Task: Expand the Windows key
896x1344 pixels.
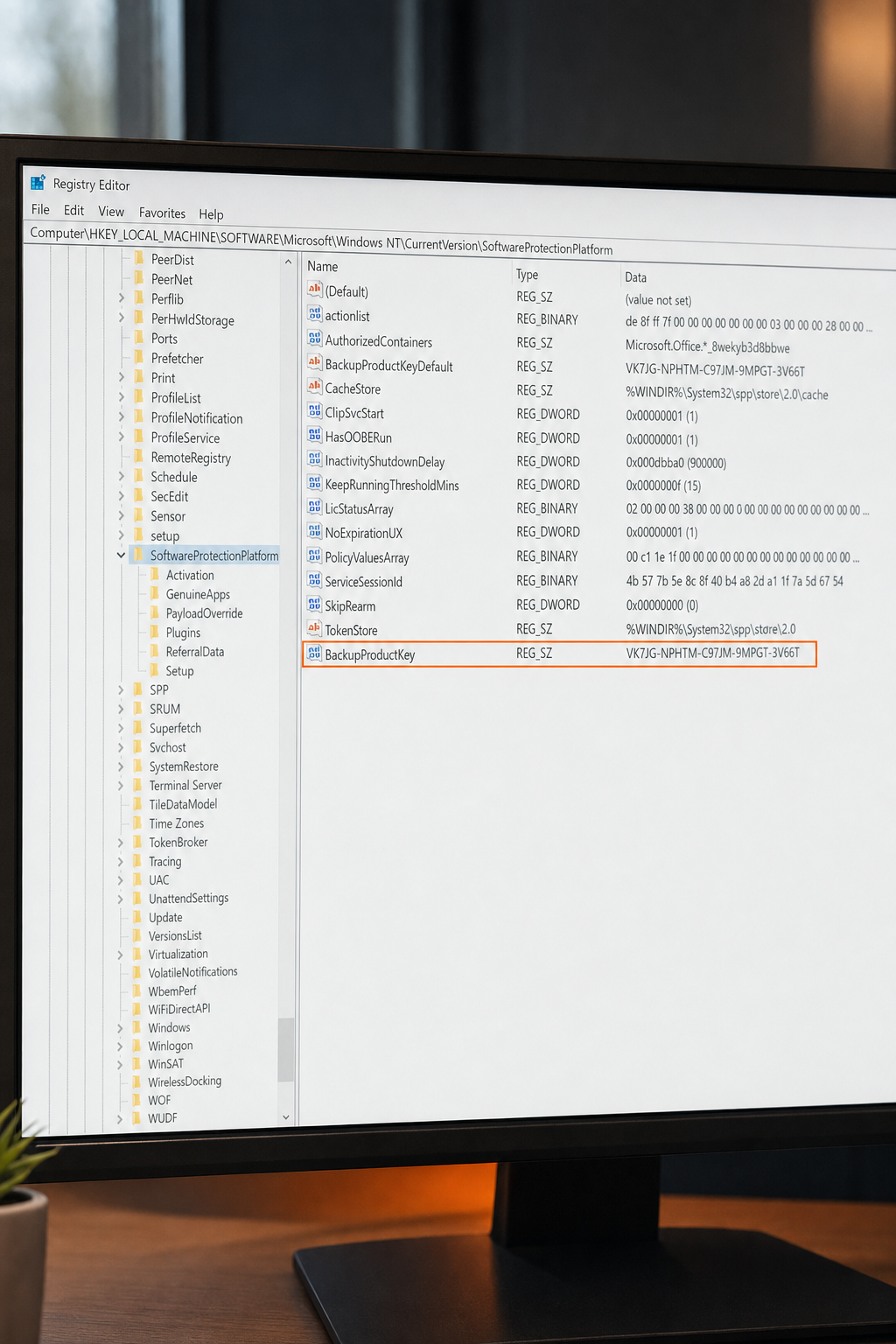Action: point(120,1027)
